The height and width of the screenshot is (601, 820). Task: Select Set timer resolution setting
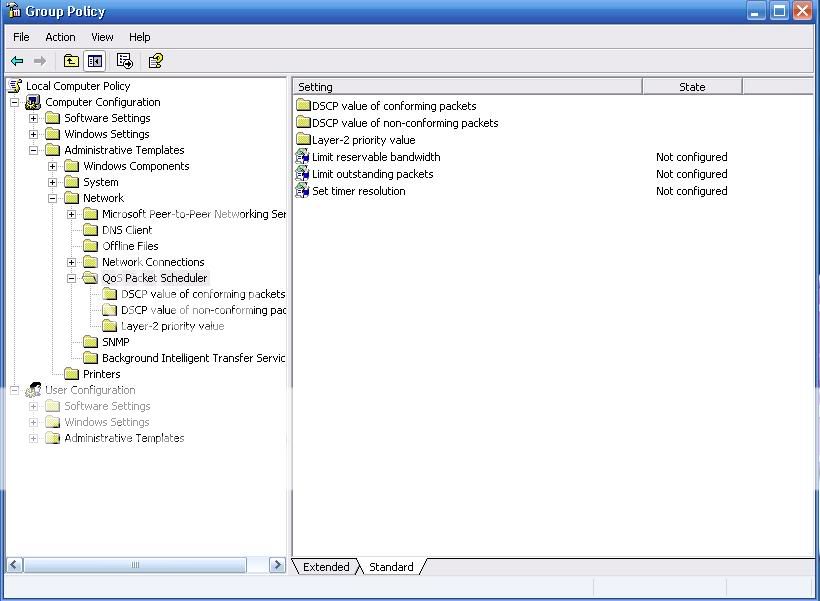tap(359, 191)
